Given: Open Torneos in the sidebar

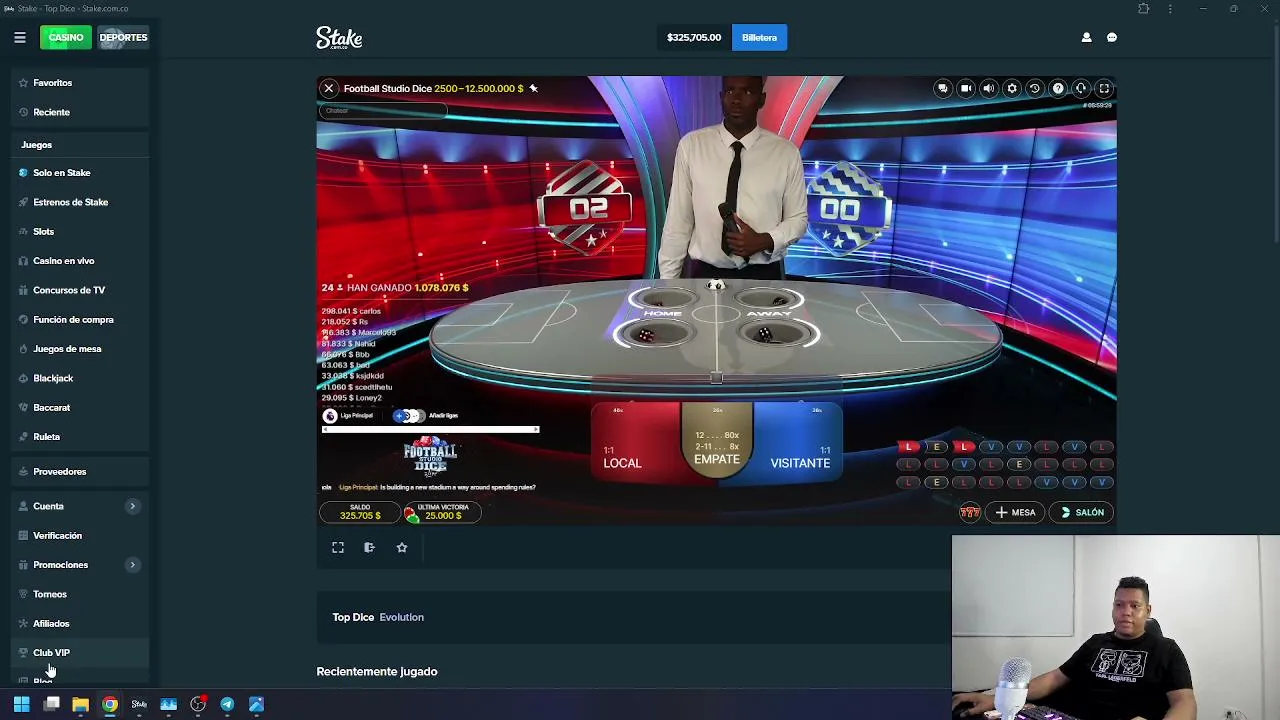Looking at the screenshot, I should point(81,594).
